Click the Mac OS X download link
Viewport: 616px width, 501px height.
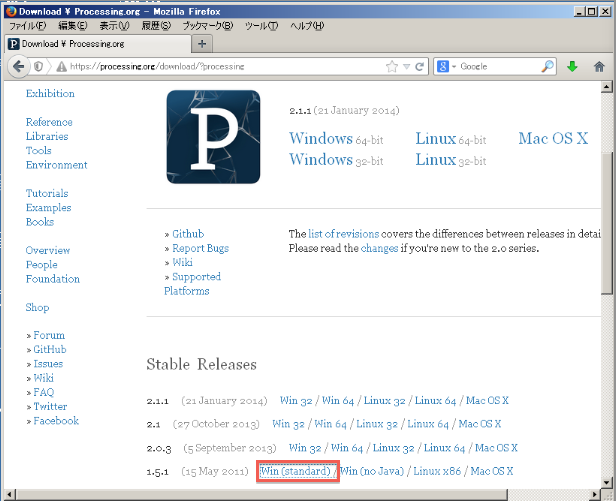[553, 138]
